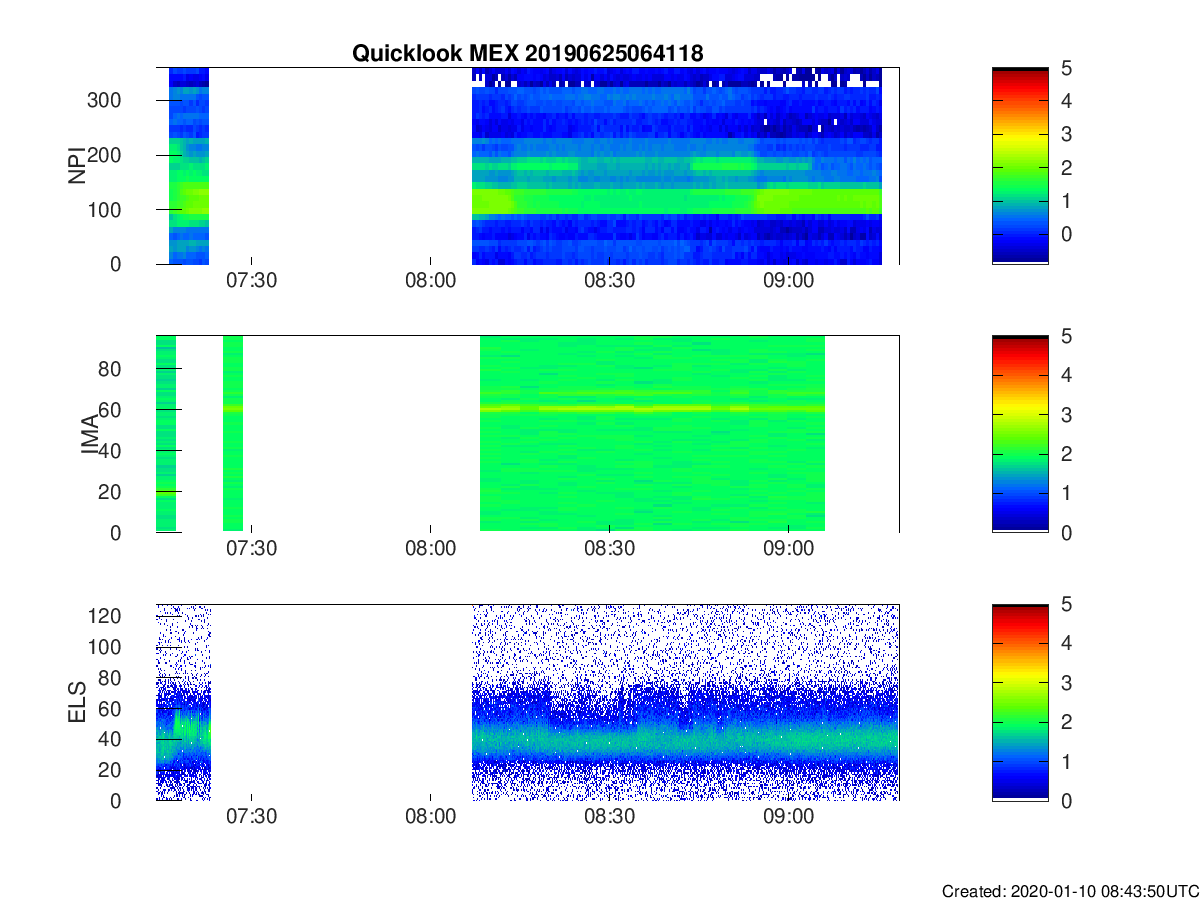
Task: Click the 07:30 label under IMA plot
Action: coord(251,549)
